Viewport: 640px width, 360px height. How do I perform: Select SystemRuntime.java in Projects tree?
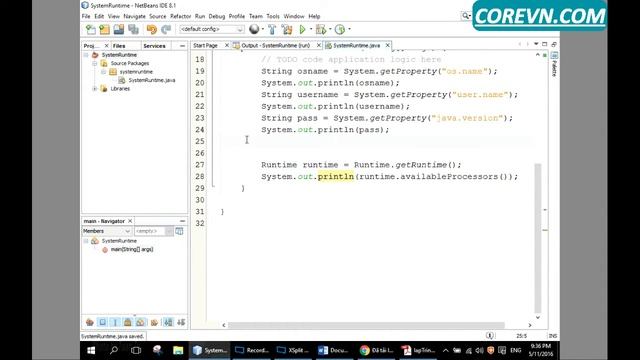tap(152, 80)
